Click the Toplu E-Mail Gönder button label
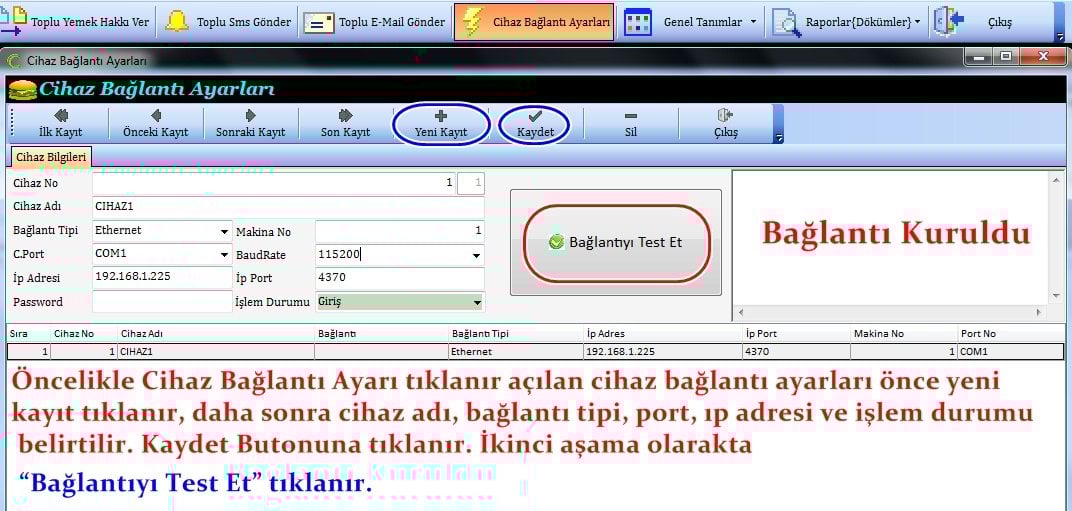 [x=392, y=22]
